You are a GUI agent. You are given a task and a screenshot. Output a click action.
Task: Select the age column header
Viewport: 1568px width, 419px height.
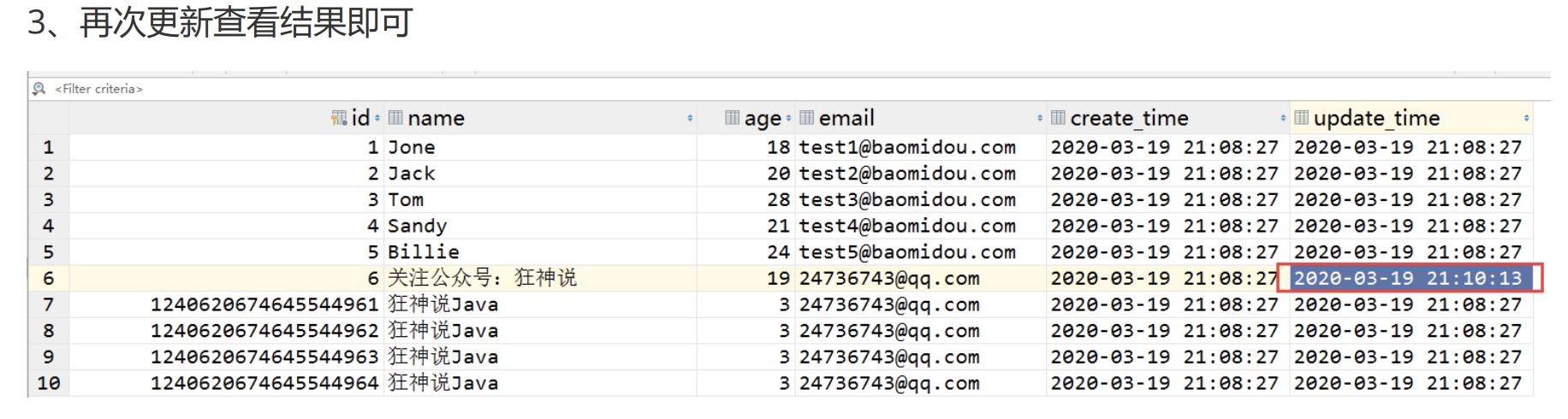[762, 118]
